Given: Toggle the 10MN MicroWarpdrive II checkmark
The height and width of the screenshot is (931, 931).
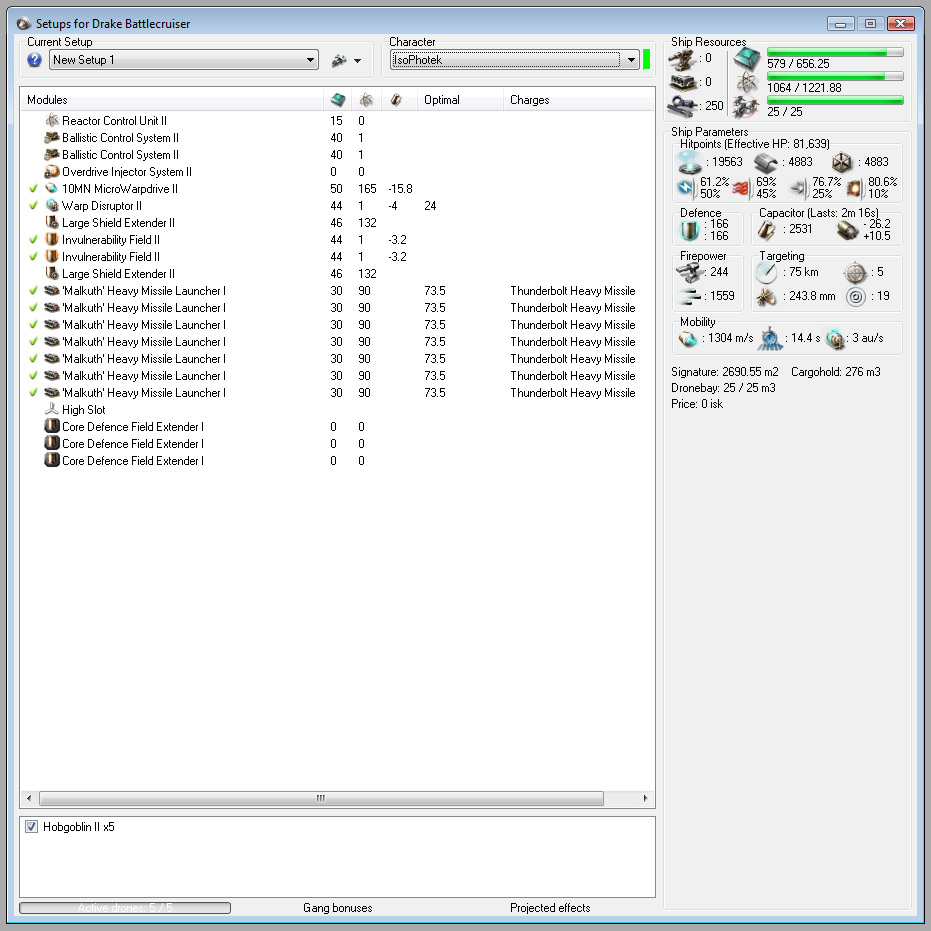Looking at the screenshot, I should pyautogui.click(x=33, y=189).
